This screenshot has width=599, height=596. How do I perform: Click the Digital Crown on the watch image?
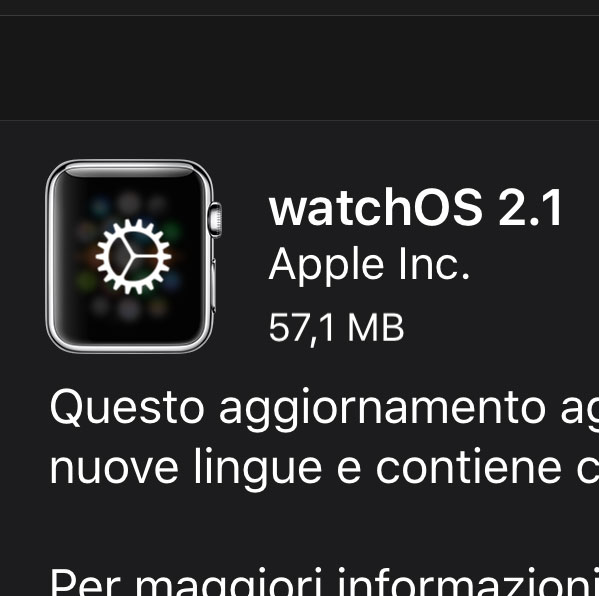point(215,220)
